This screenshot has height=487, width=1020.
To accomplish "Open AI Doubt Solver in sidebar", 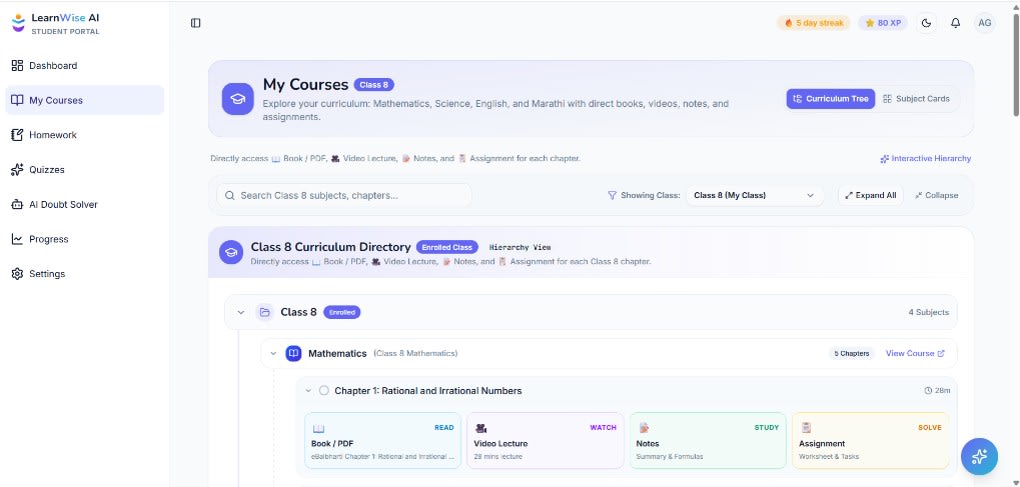I will [85, 204].
